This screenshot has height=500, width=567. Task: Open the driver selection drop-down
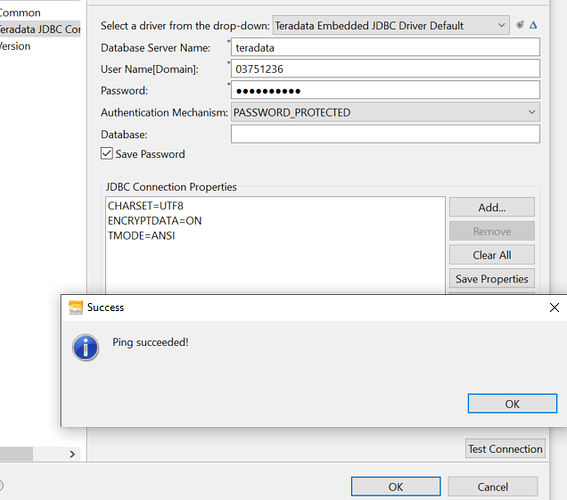[391, 25]
